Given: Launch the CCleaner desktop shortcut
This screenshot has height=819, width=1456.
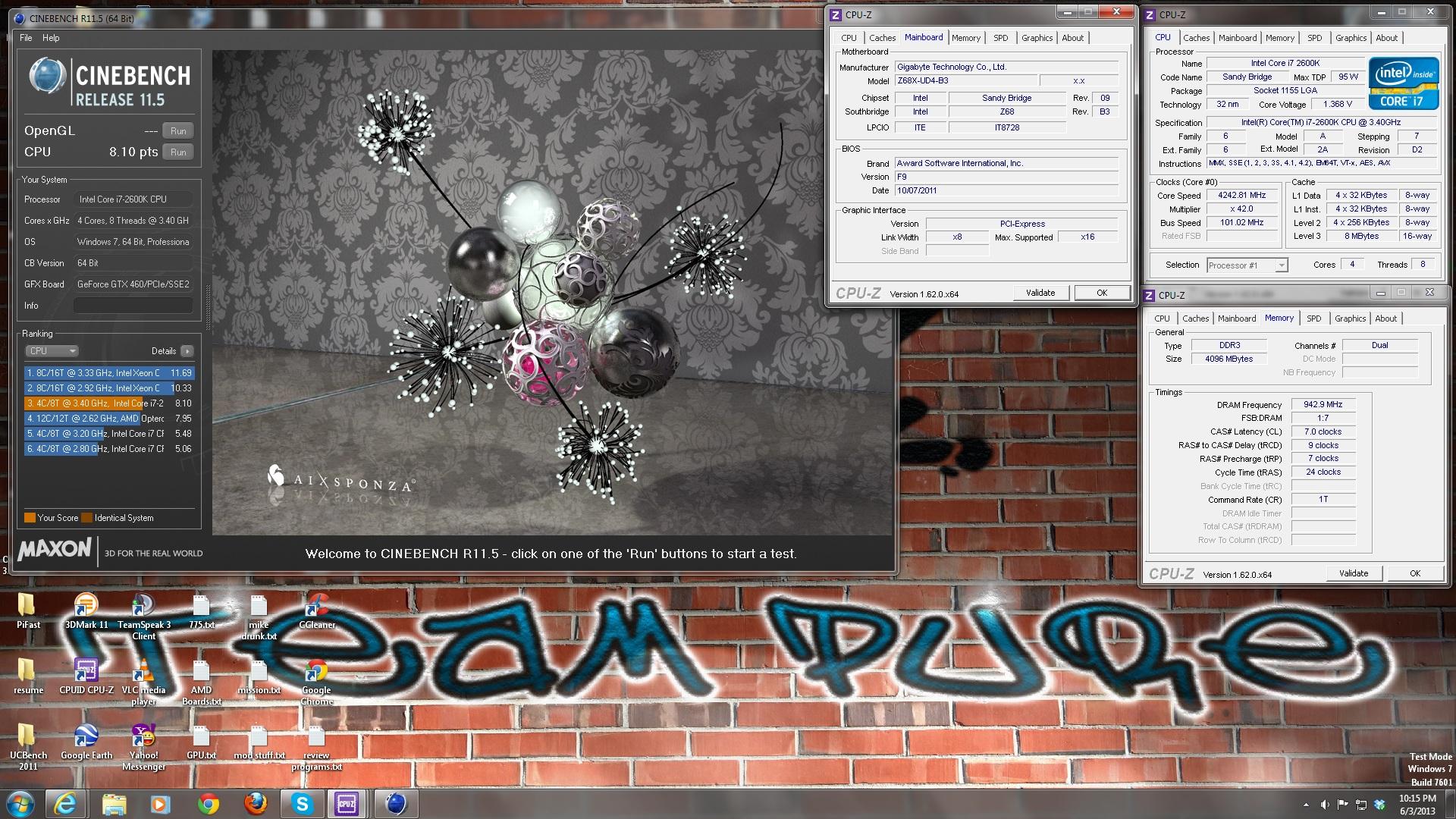Looking at the screenshot, I should tap(316, 610).
